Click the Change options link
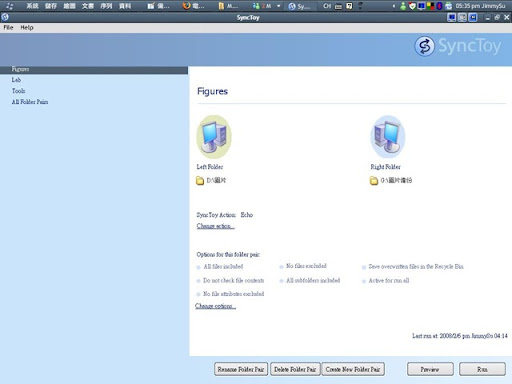 215,306
